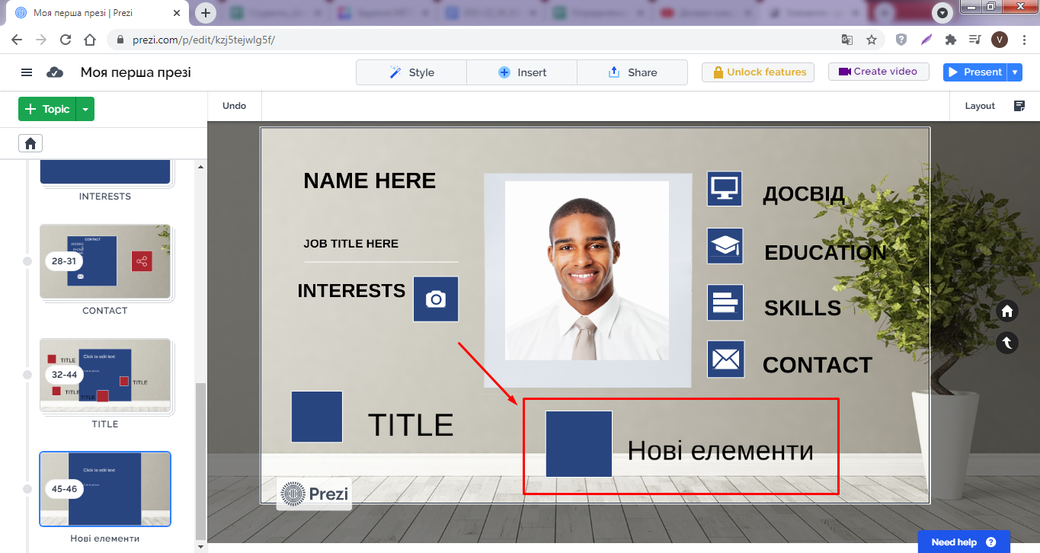The width and height of the screenshot is (1040, 553).
Task: Select the blue square of Нові елементи
Action: click(578, 444)
